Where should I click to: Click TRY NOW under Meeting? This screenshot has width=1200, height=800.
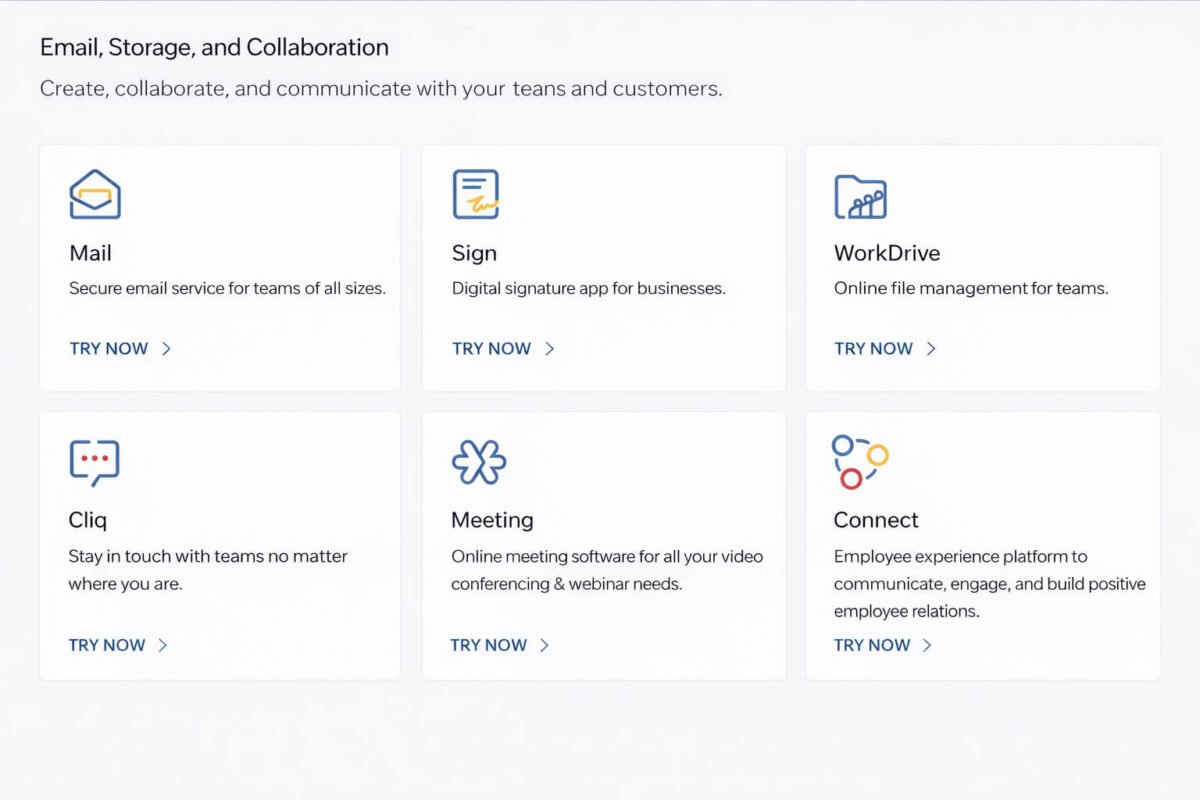coord(489,645)
